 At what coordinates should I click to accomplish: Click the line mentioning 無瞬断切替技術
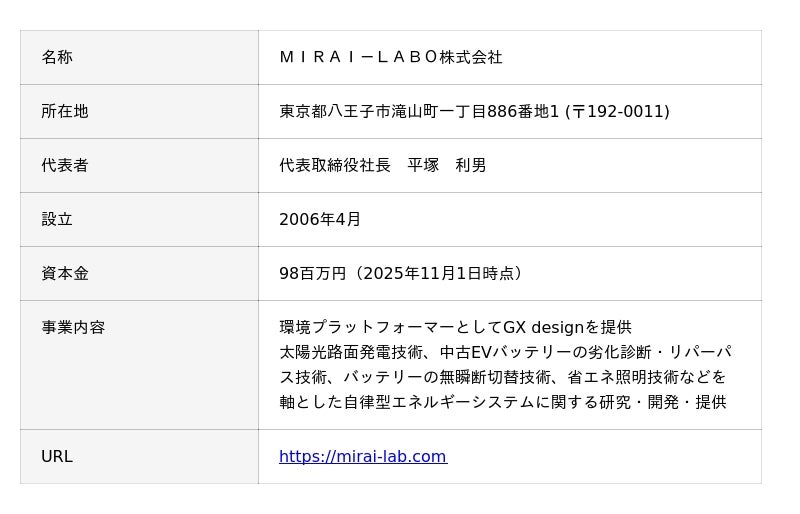coord(503,378)
